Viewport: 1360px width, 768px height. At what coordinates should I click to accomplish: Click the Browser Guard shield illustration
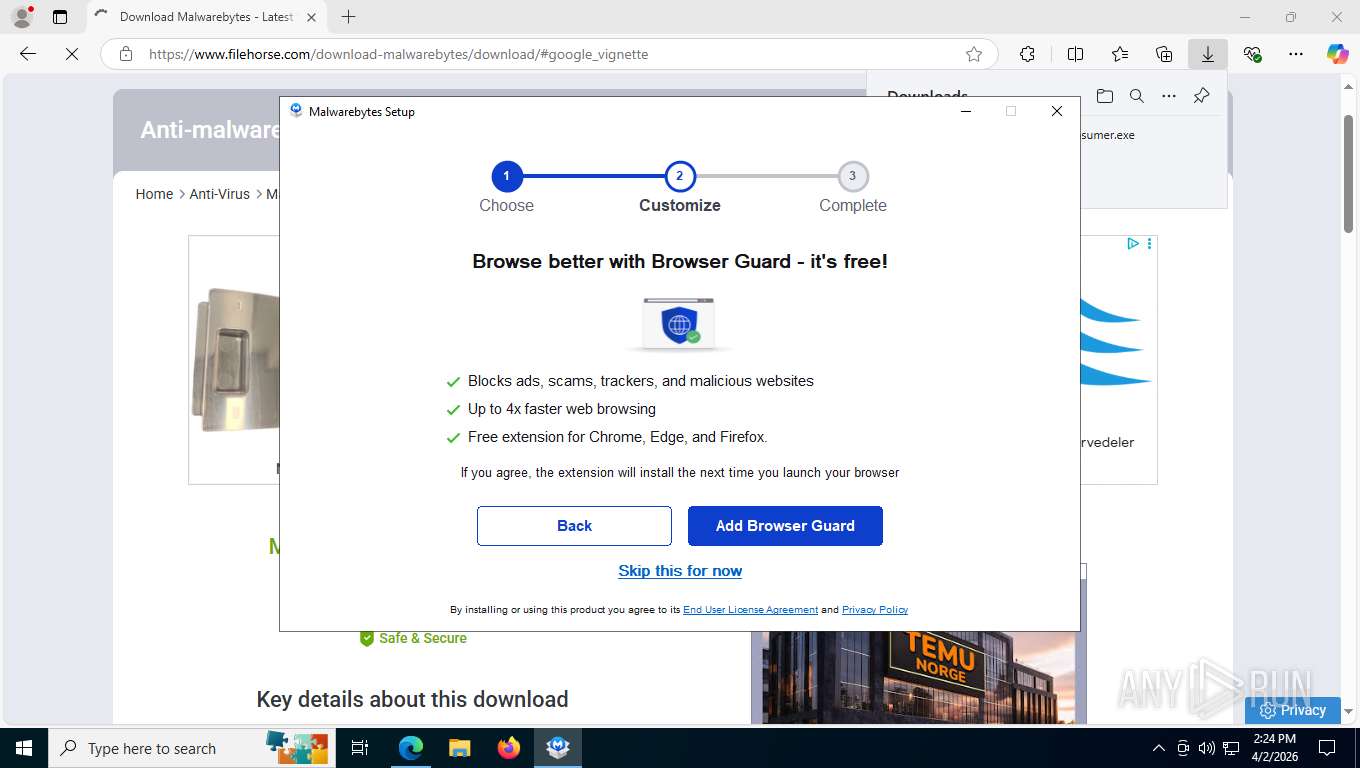tap(679, 323)
